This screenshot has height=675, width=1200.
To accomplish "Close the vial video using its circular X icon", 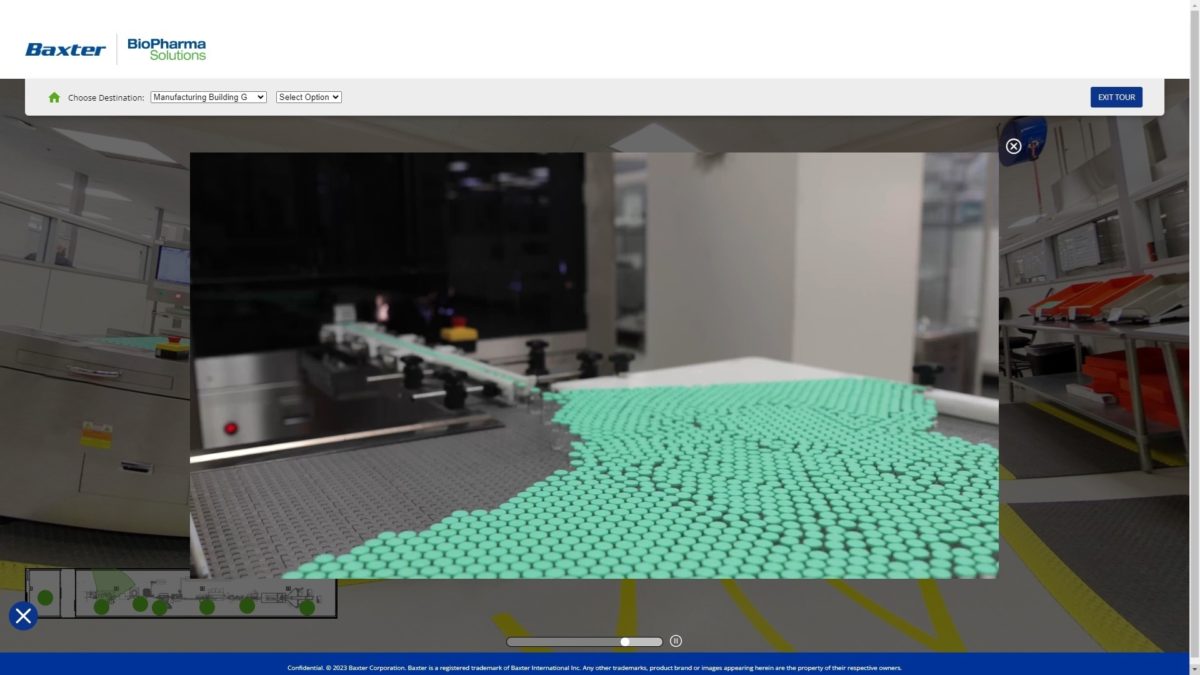I will pyautogui.click(x=1015, y=146).
